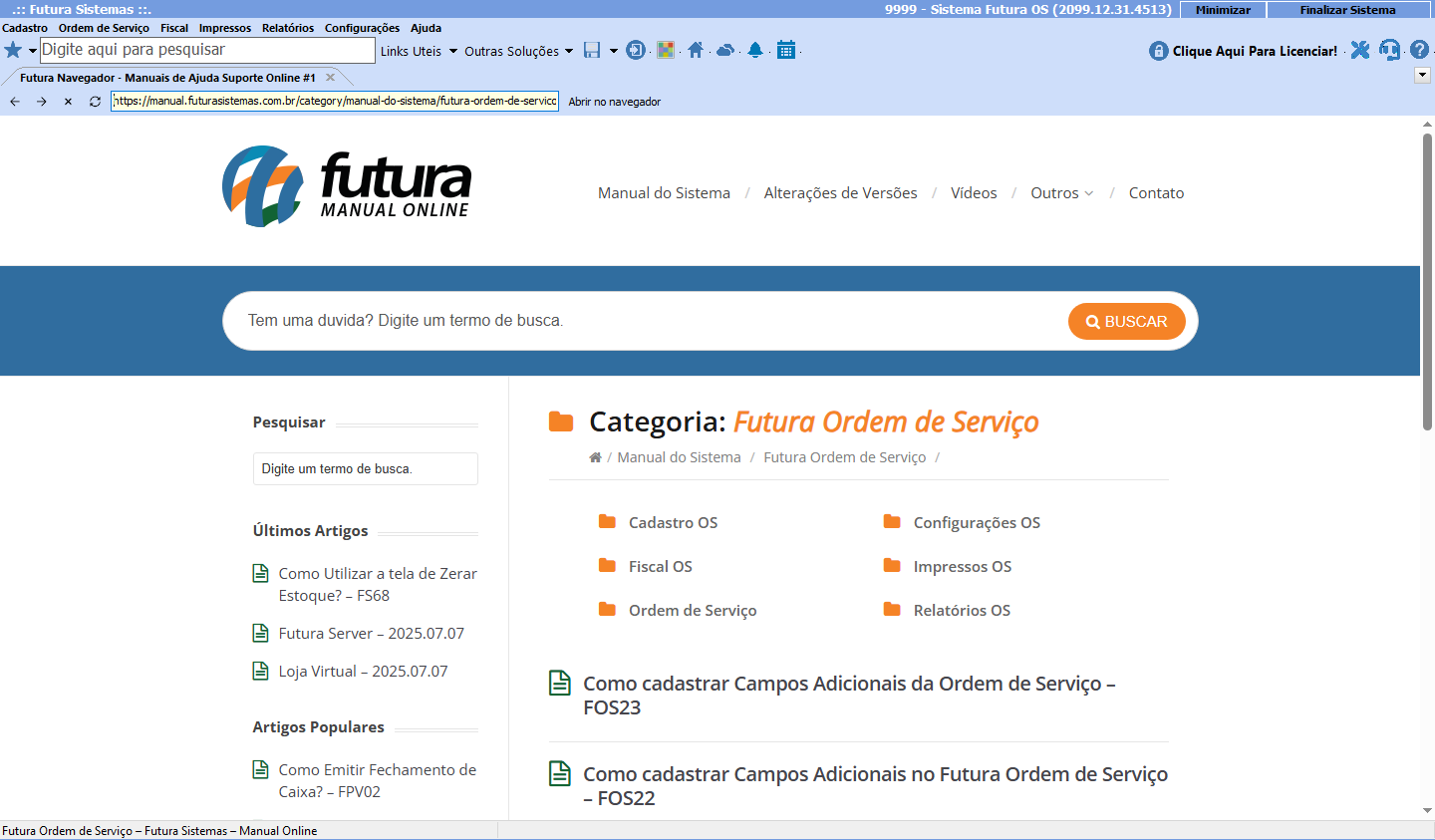Open the calendar icon in the toolbar

786,50
